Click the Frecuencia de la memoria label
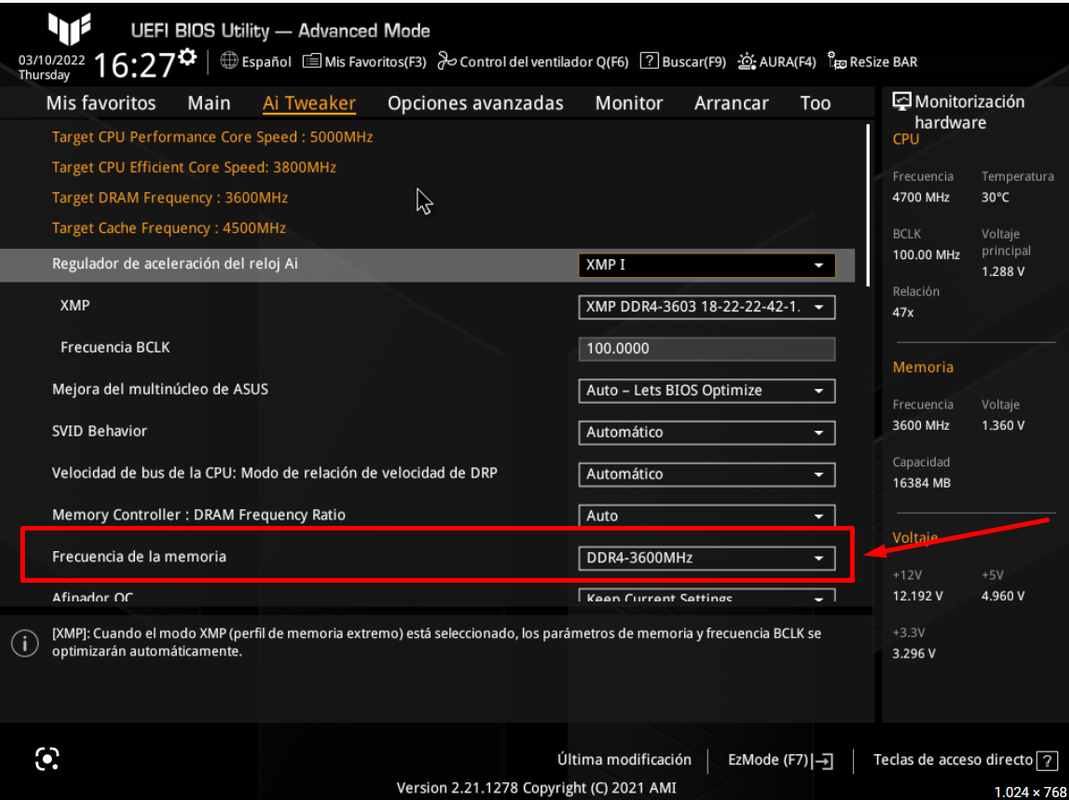This screenshot has height=800, width=1069. point(139,557)
